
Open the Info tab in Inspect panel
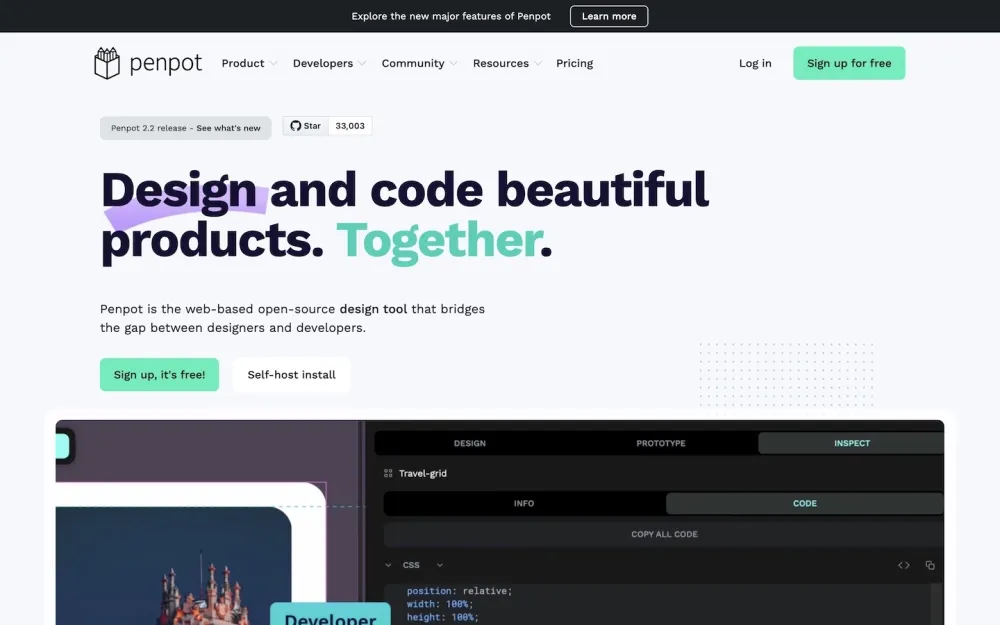(x=524, y=503)
